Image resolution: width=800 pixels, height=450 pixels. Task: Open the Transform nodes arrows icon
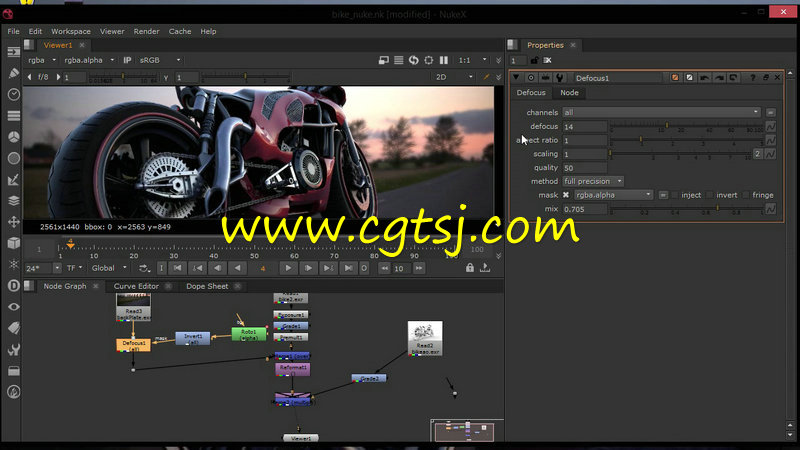(14, 222)
